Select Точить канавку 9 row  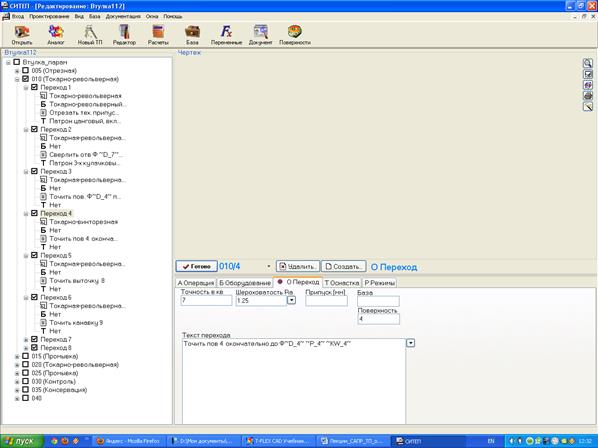tap(72, 322)
